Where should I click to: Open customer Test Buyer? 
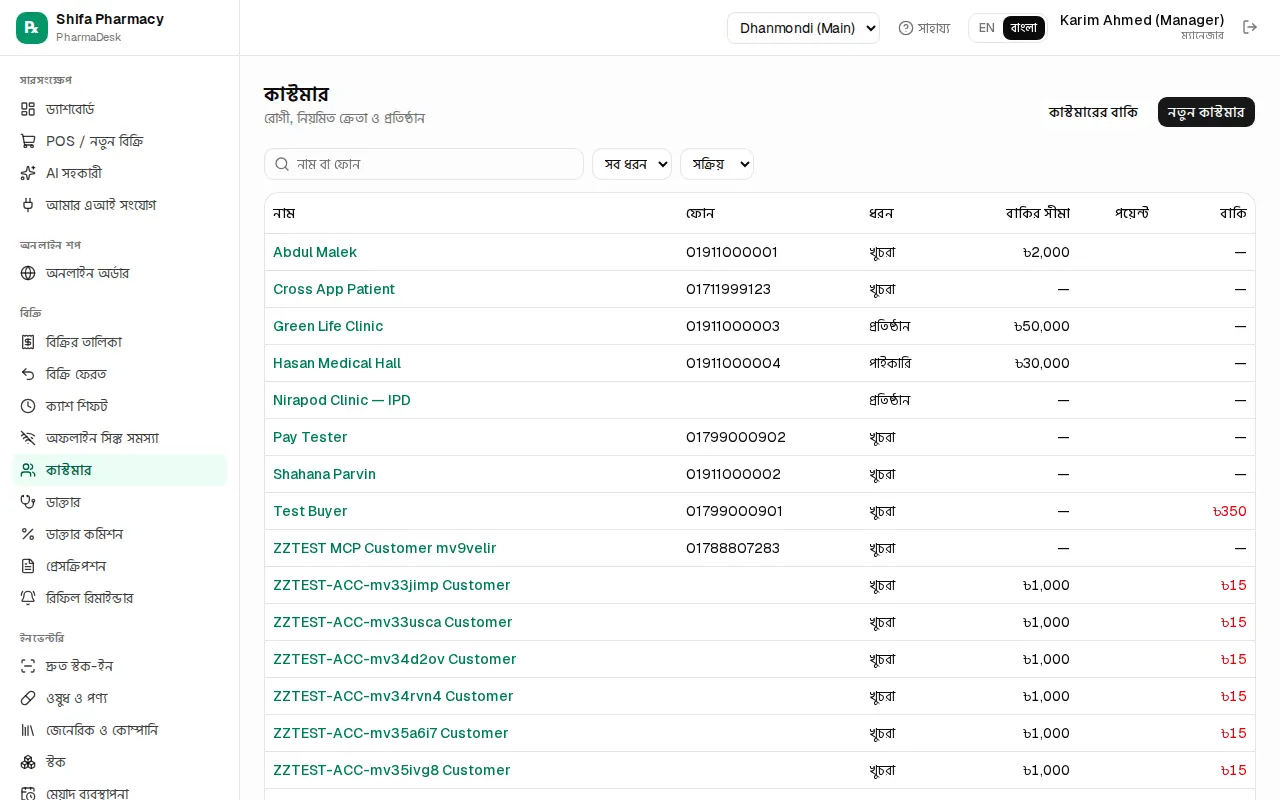pos(310,511)
